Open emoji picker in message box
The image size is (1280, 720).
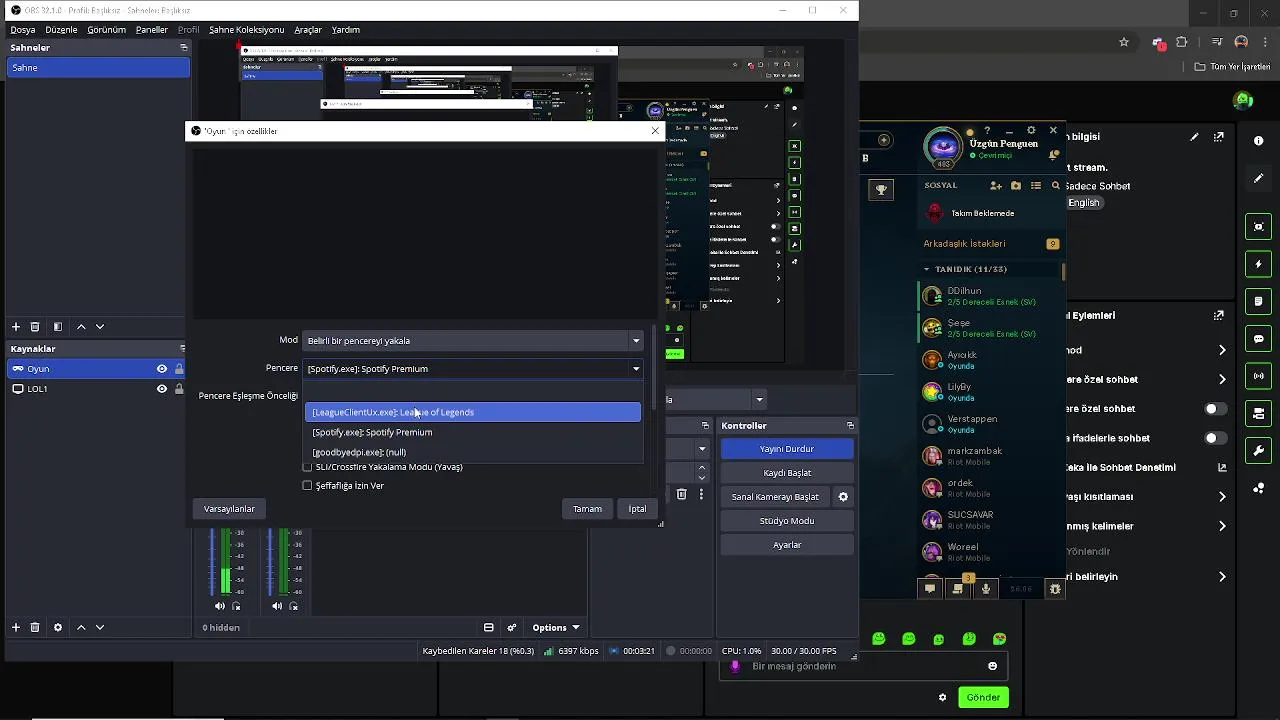coord(993,666)
